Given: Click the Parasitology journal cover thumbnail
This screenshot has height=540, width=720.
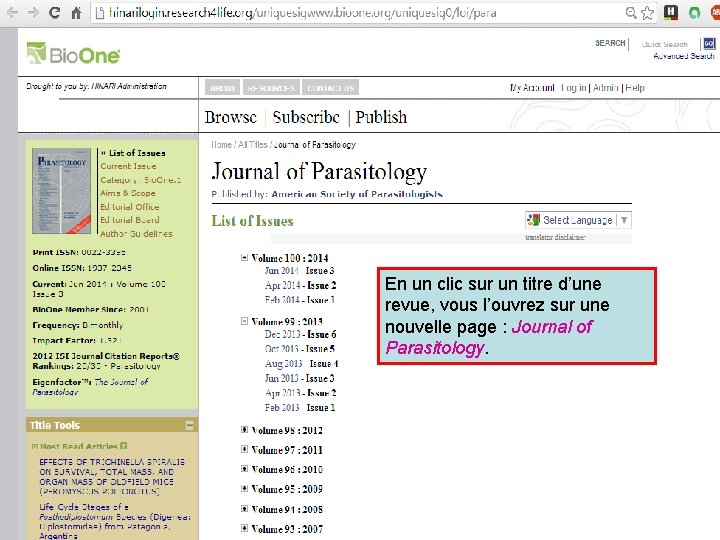Looking at the screenshot, I should point(62,191).
